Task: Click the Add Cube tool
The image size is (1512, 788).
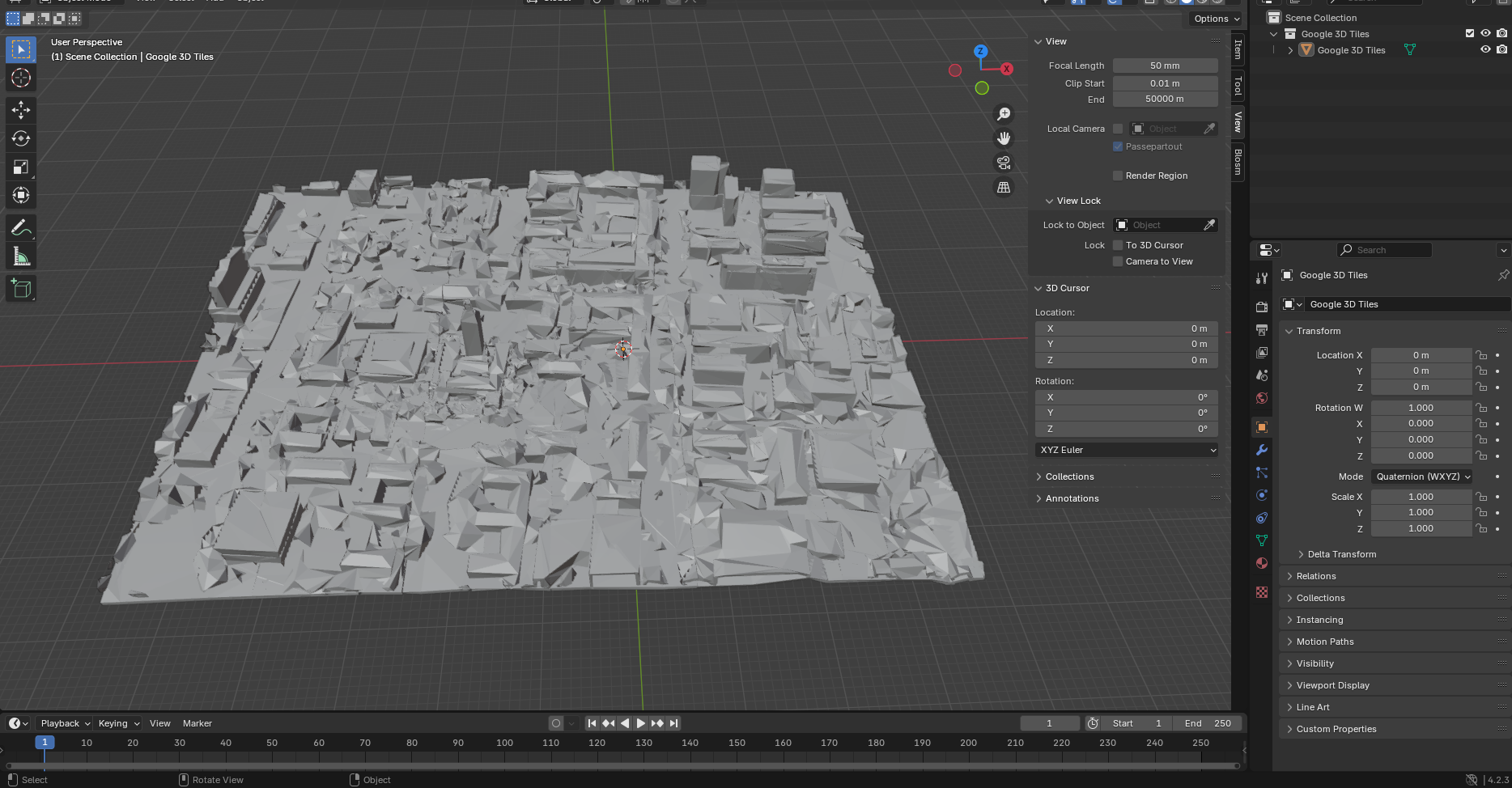Action: [21, 288]
